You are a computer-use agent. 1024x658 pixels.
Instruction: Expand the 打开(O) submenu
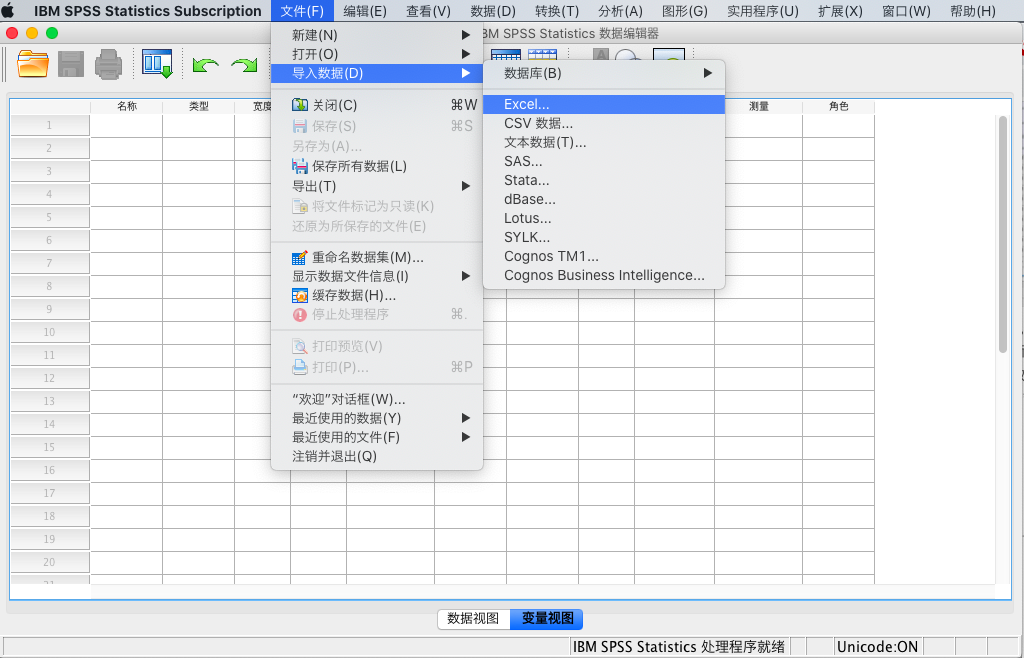coord(377,54)
